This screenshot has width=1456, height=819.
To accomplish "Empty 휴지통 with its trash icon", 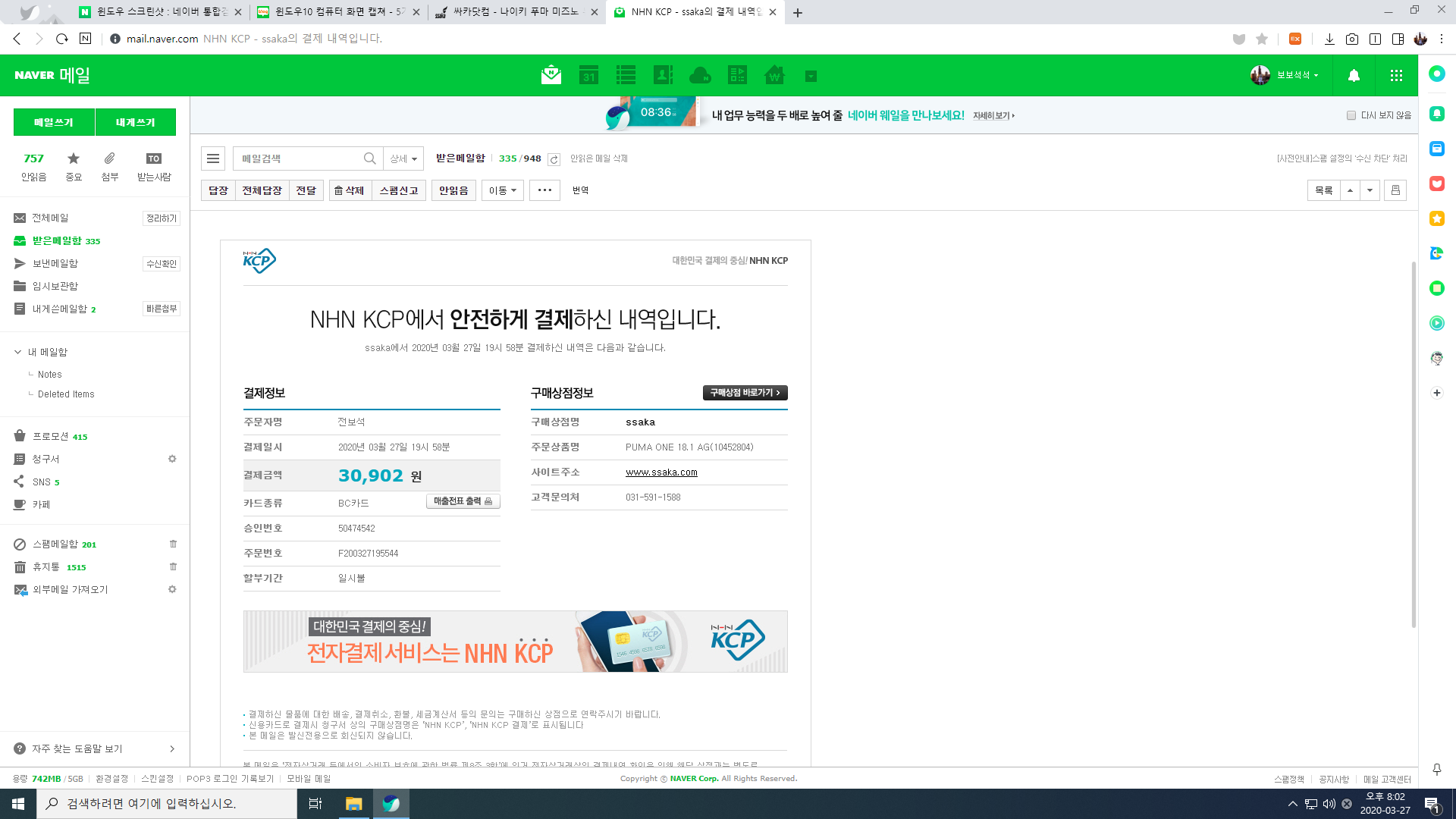I will [173, 566].
